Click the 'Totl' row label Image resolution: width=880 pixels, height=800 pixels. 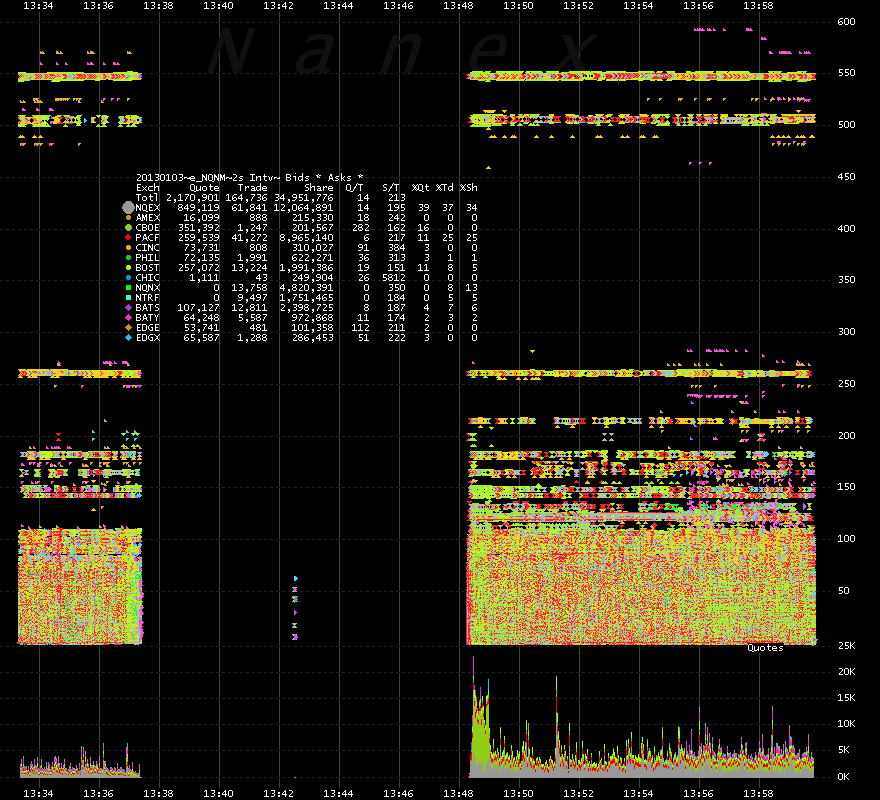point(147,198)
